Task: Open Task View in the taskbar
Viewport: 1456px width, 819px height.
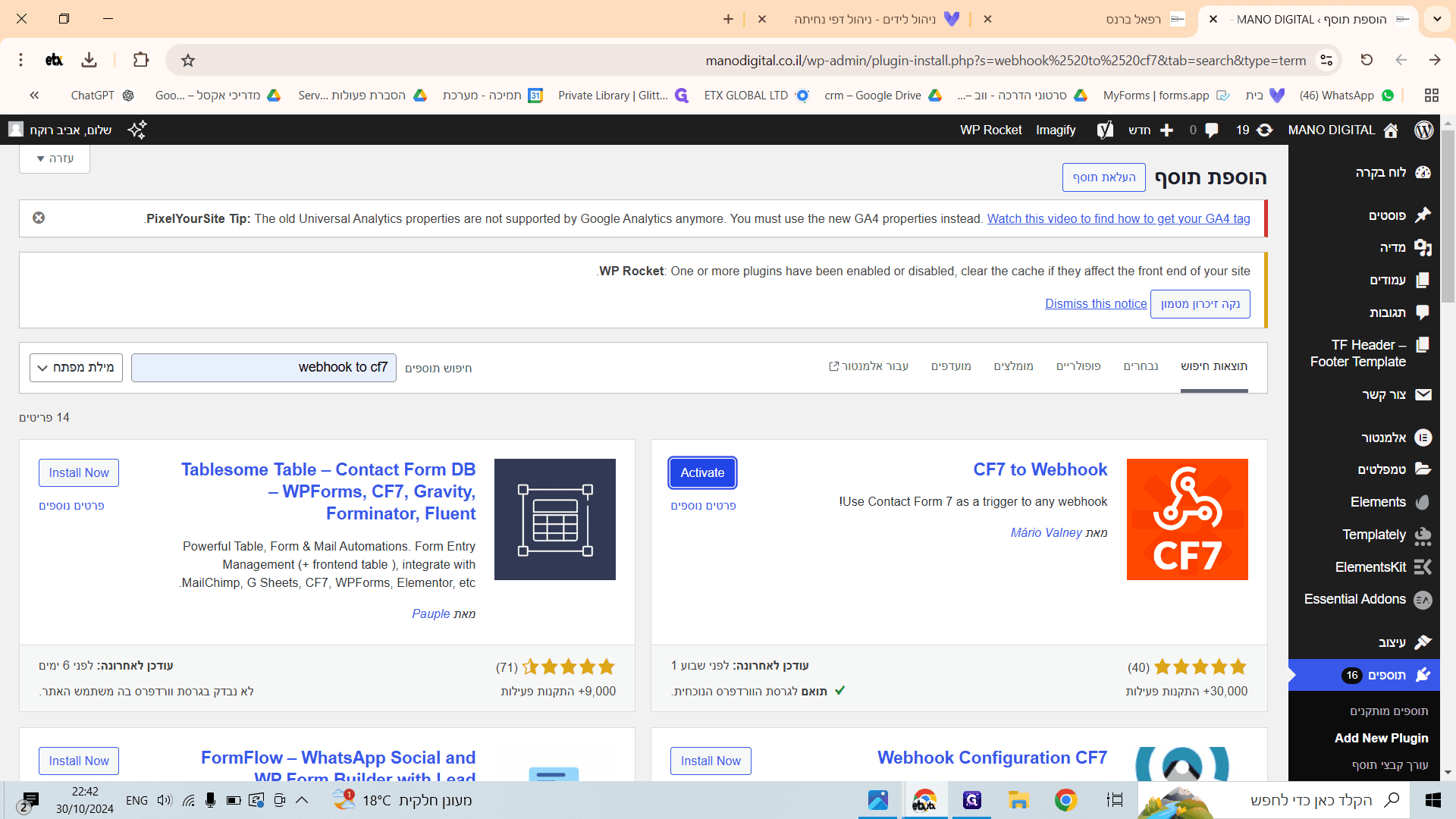Action: pos(1114,800)
